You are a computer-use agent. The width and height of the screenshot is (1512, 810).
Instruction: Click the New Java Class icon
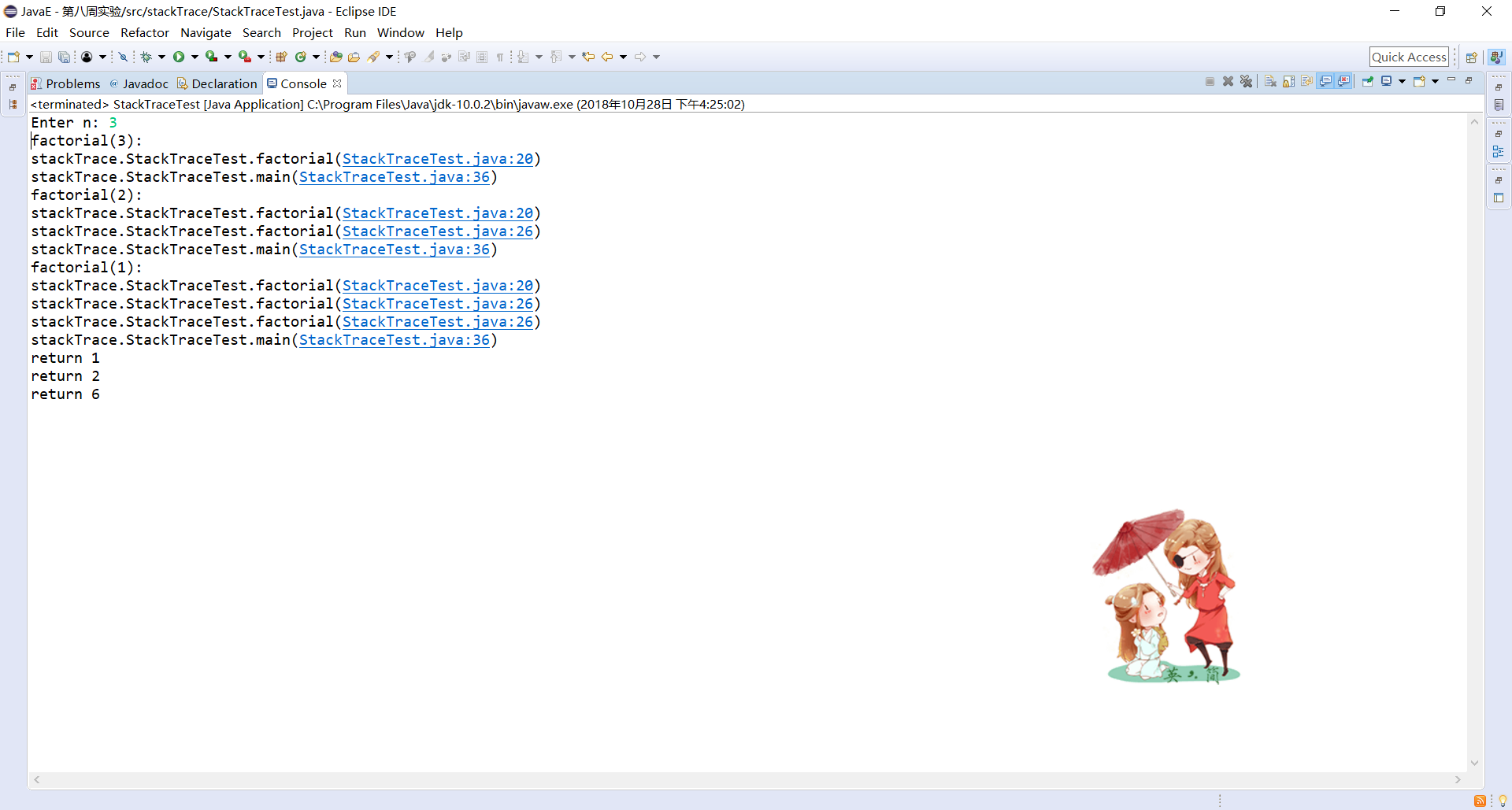pyautogui.click(x=300, y=57)
